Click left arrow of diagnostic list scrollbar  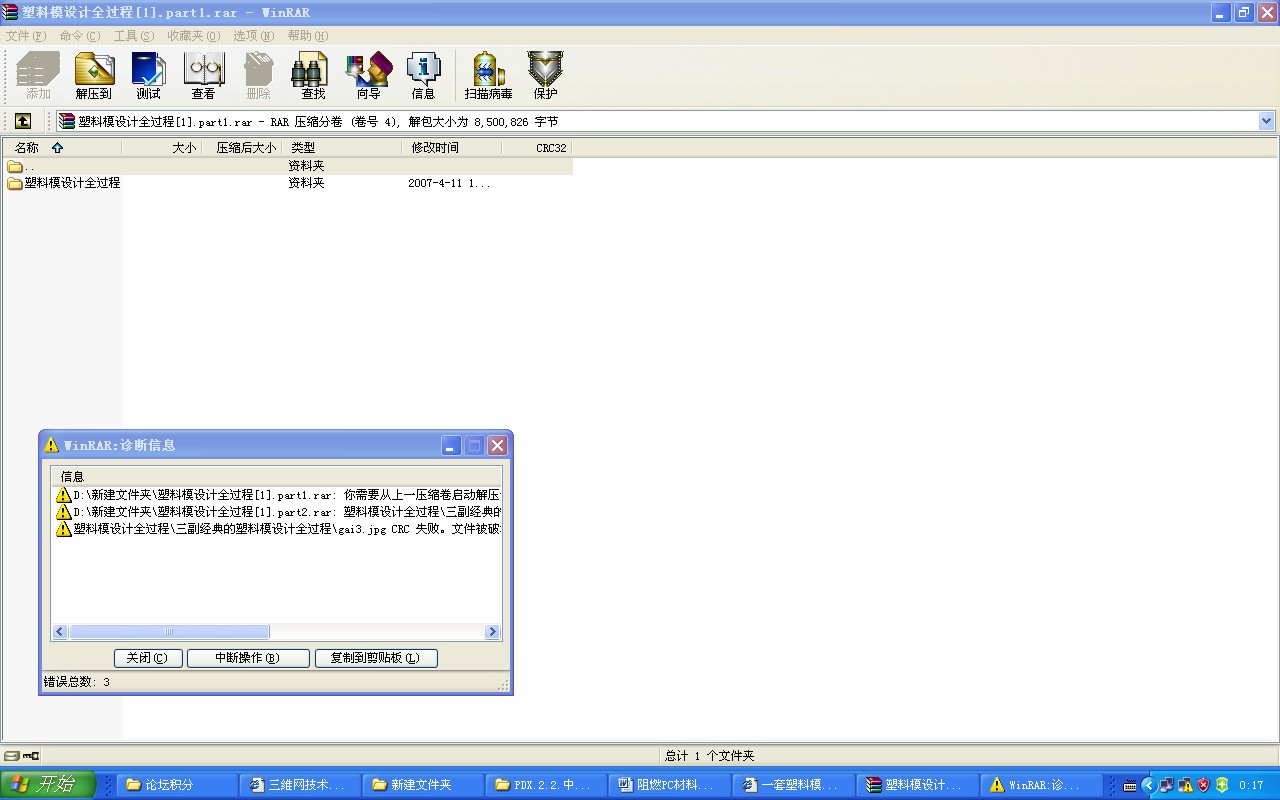pyautogui.click(x=60, y=632)
